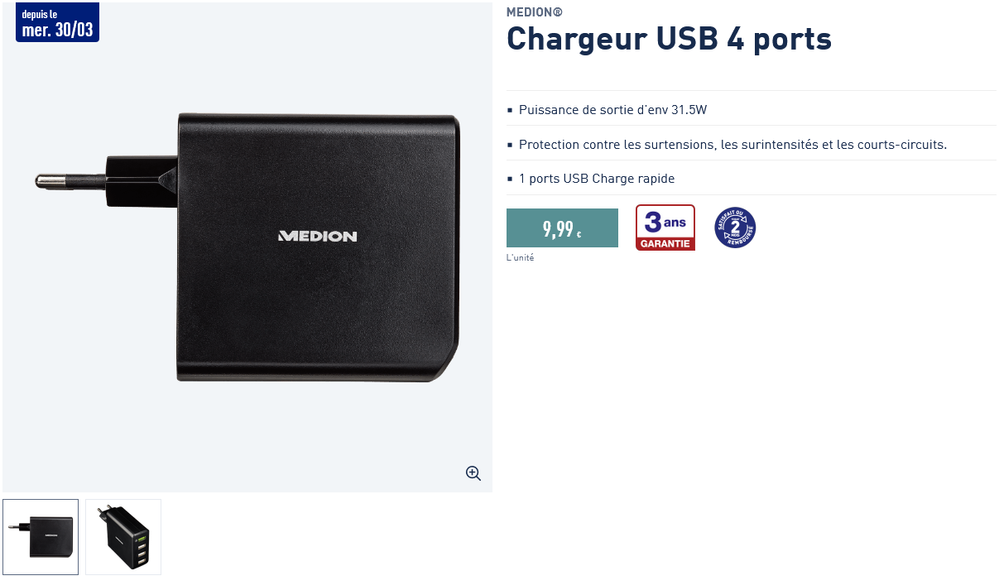Click the bullet marker before '1 ports USB'
This screenshot has width=999, height=580.
510,179
